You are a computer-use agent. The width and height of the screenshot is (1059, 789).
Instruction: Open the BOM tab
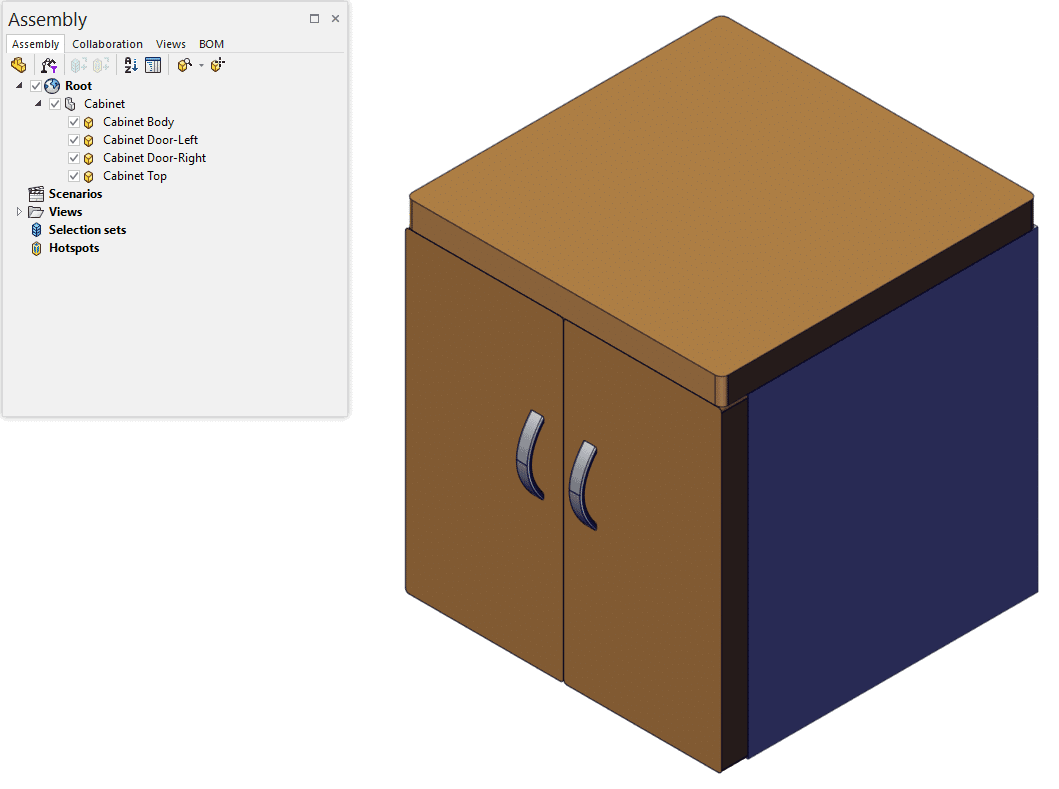pos(211,44)
